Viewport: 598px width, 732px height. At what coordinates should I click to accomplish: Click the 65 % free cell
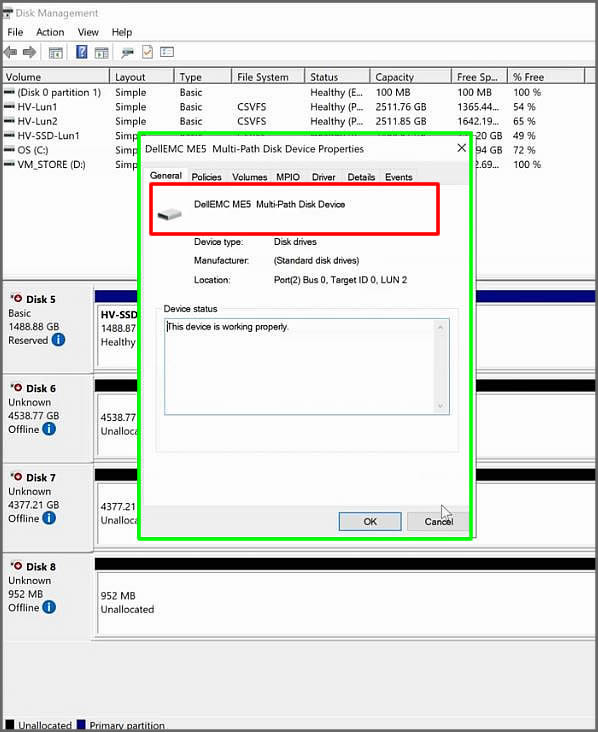[524, 121]
